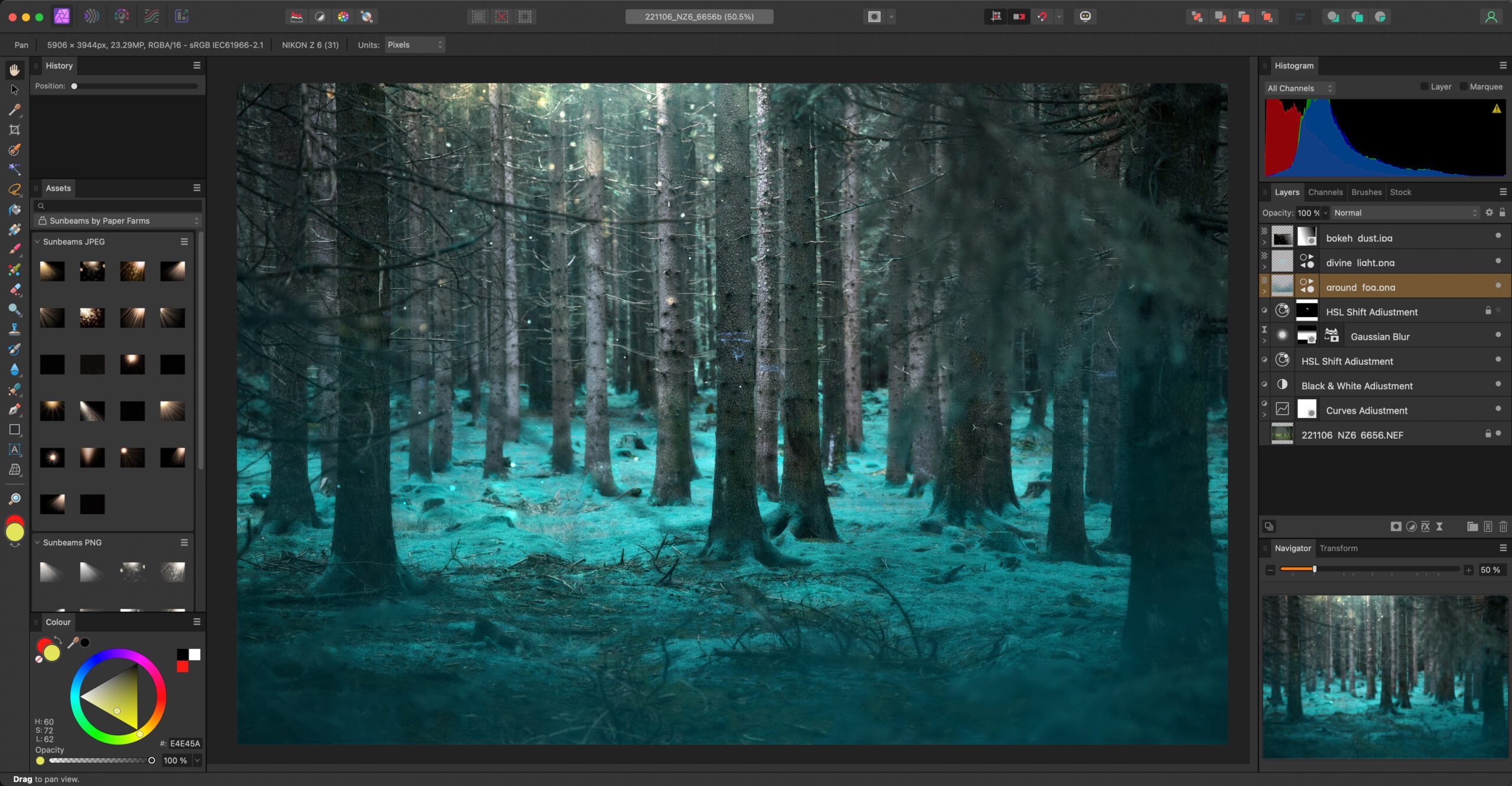This screenshot has width=1512, height=786.
Task: Select the Move tool arrow
Action: [x=15, y=90]
